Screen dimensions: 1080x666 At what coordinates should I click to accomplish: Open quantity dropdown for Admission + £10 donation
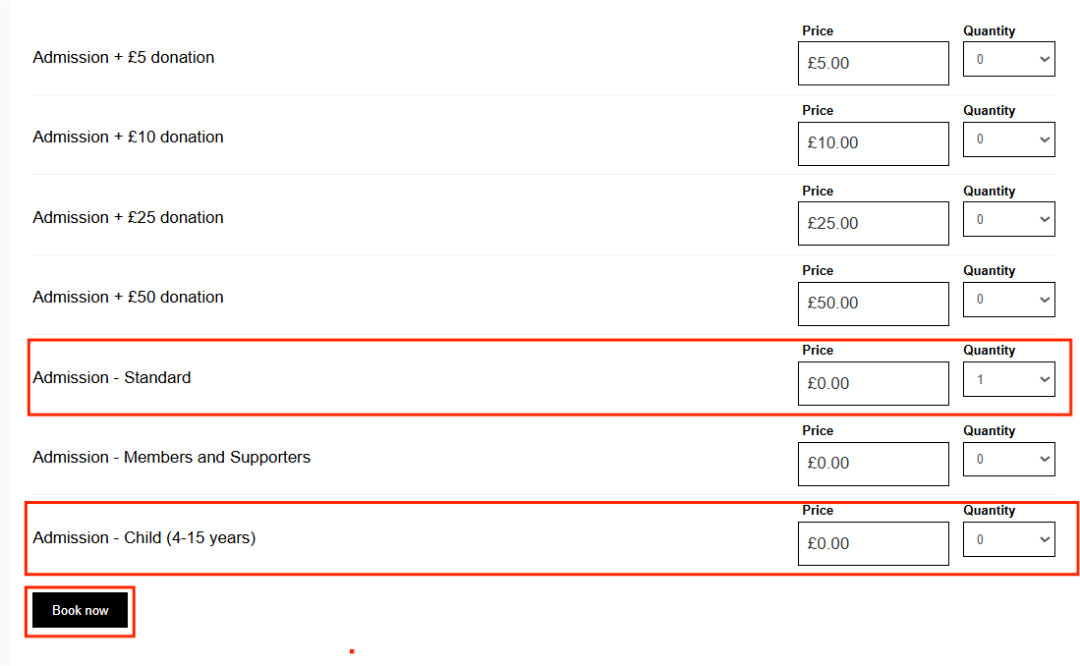[x=1008, y=139]
